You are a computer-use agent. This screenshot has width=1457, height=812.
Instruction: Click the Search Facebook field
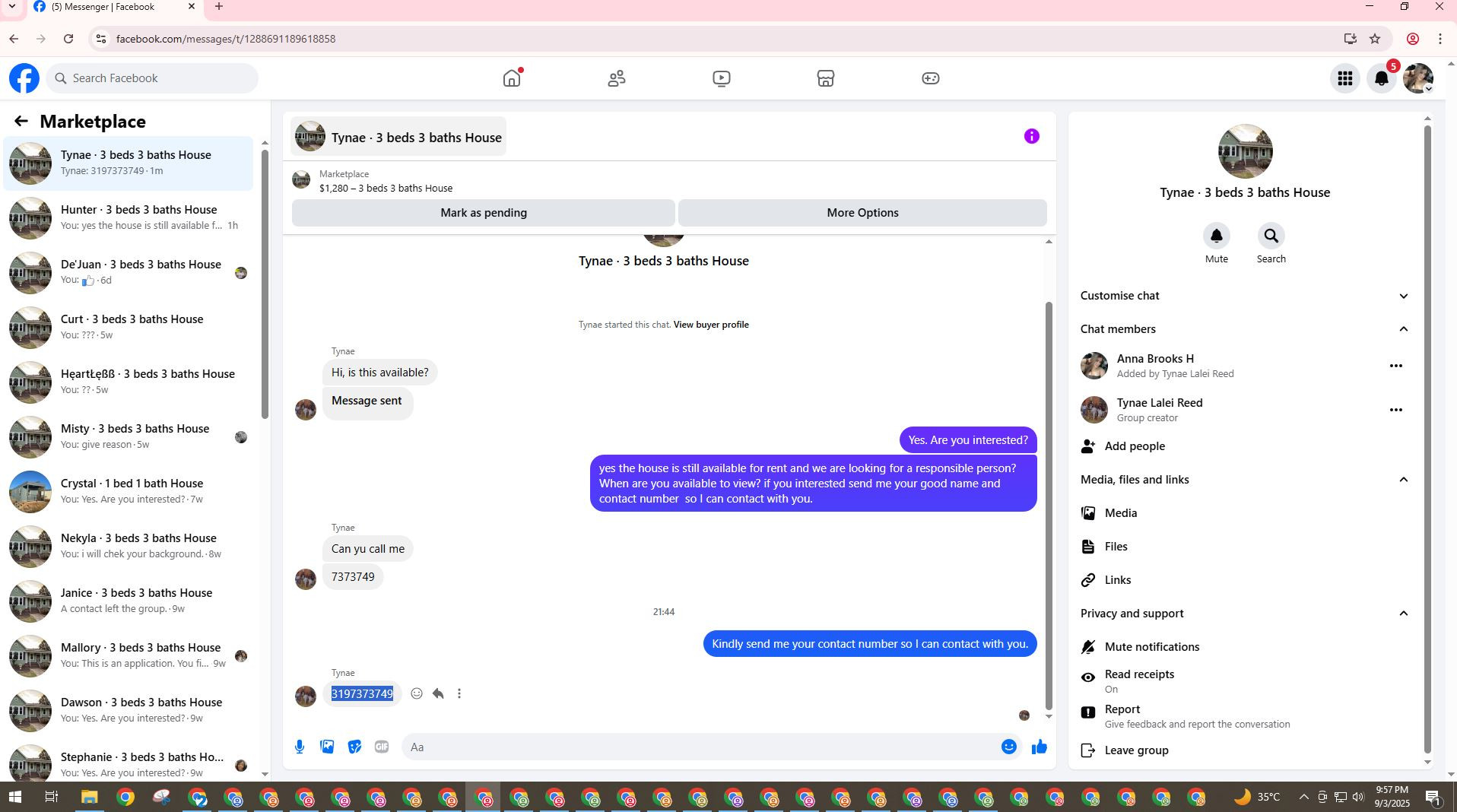tap(152, 78)
